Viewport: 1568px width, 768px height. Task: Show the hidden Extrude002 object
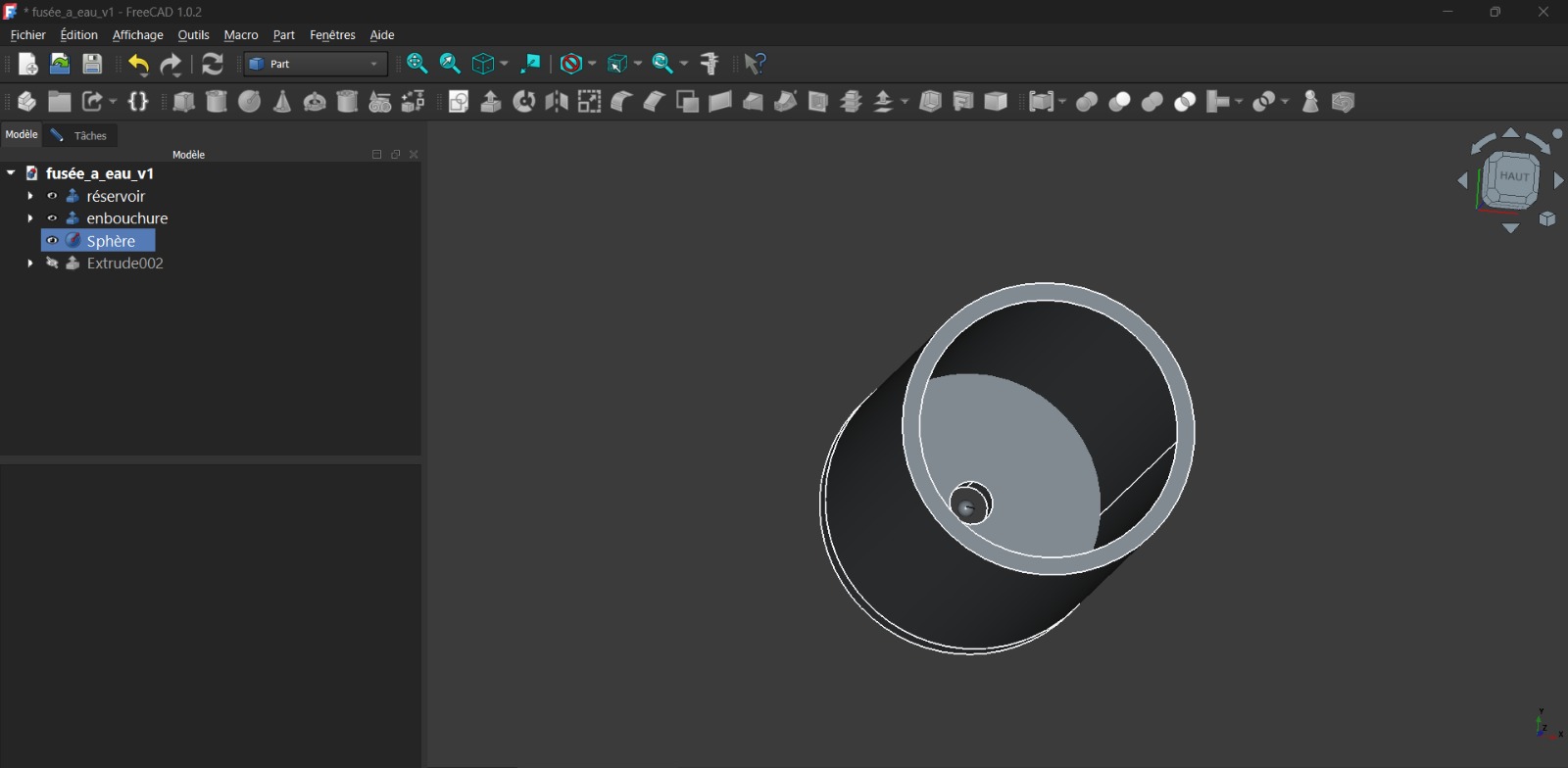click(x=53, y=264)
